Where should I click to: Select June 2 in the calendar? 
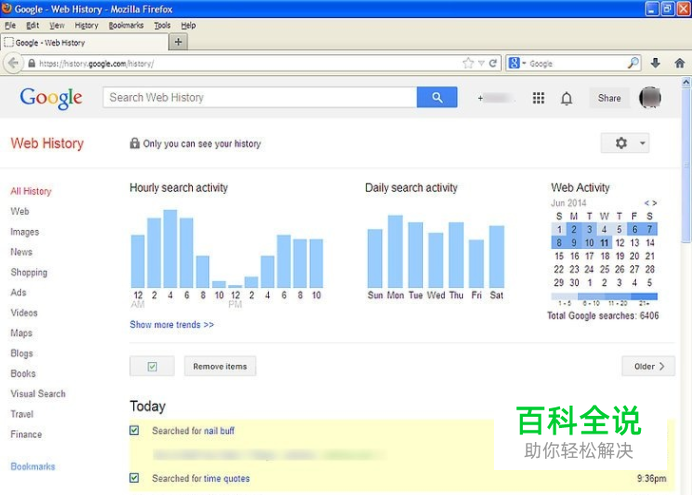(x=574, y=229)
